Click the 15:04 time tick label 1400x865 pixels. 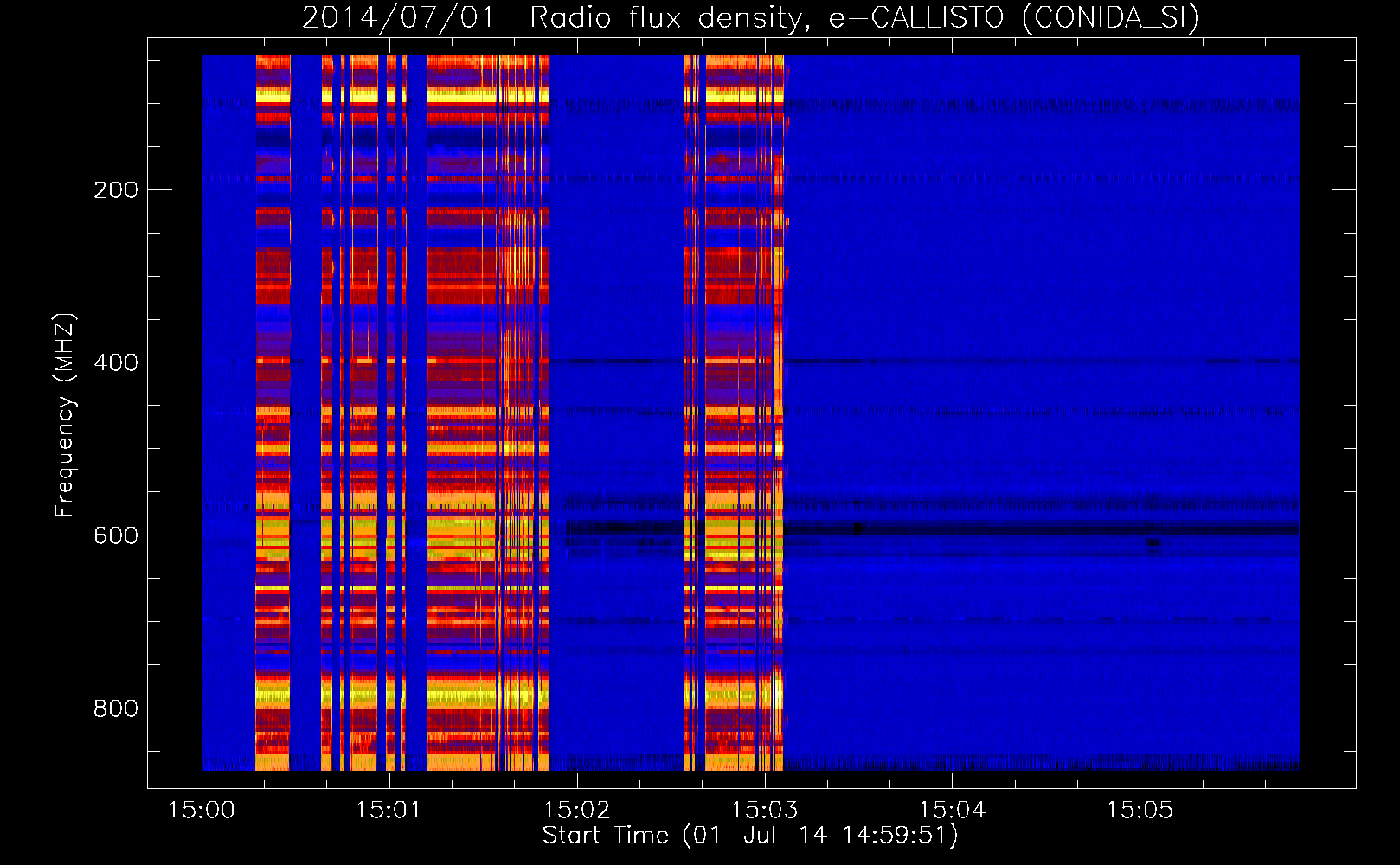pos(952,811)
